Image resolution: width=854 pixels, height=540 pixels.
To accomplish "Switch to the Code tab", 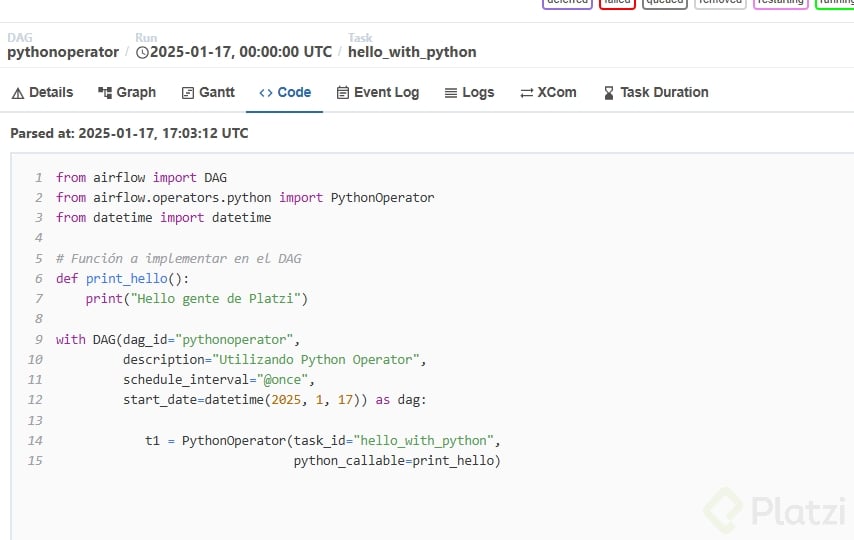I will click(285, 92).
